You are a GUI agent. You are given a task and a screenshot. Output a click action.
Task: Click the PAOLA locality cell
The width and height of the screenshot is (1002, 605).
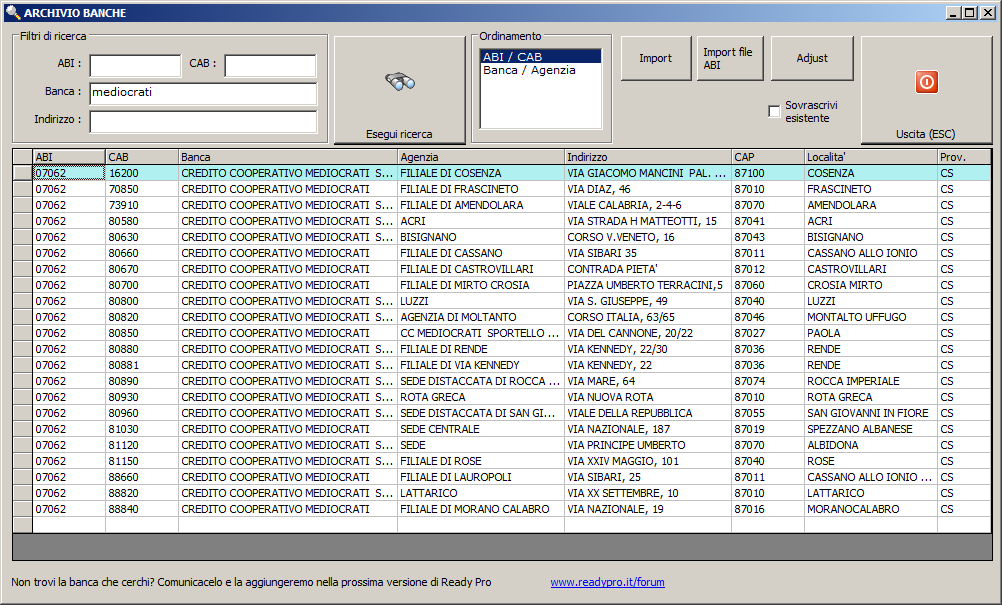pos(870,333)
